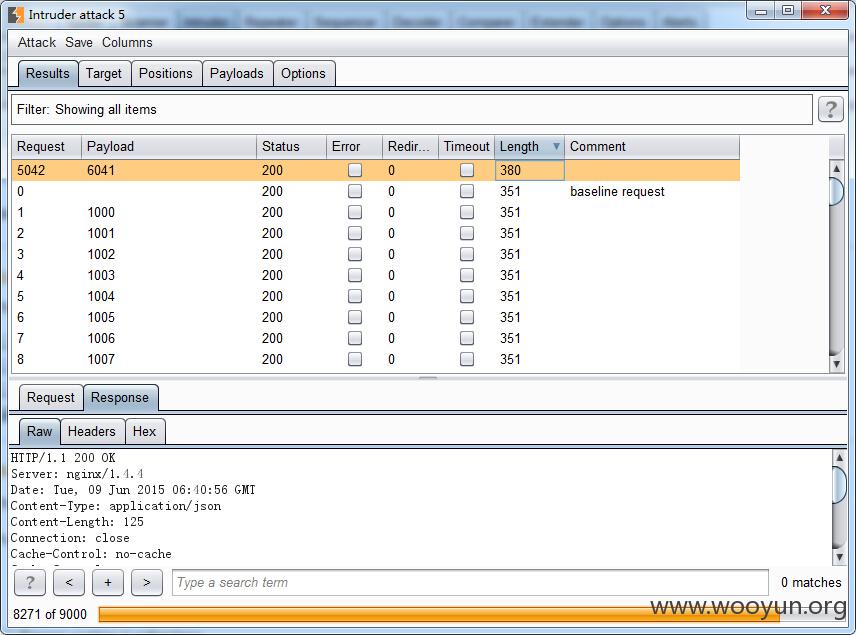856x635 pixels.
Task: Toggle Error checkbox for payload 1003
Action: pyautogui.click(x=355, y=275)
